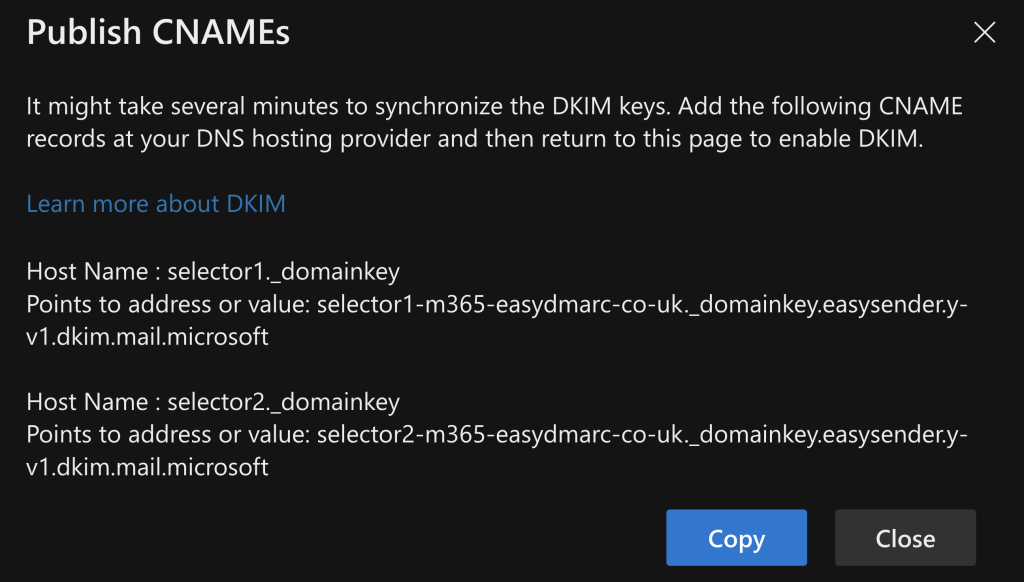Click the 'It might take several minutes' sentence

[200, 106]
